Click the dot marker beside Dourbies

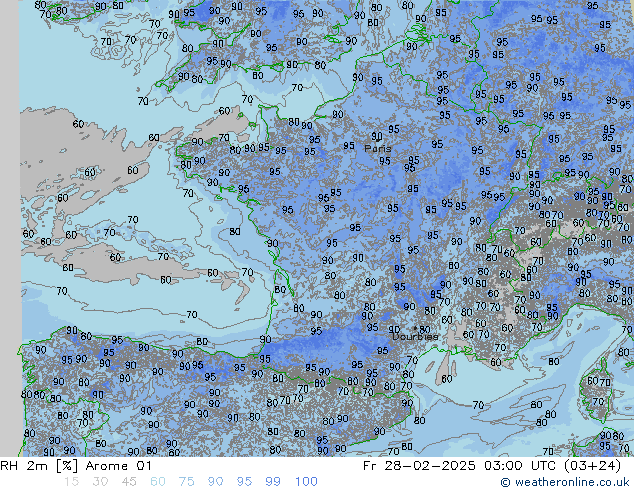click(x=415, y=328)
